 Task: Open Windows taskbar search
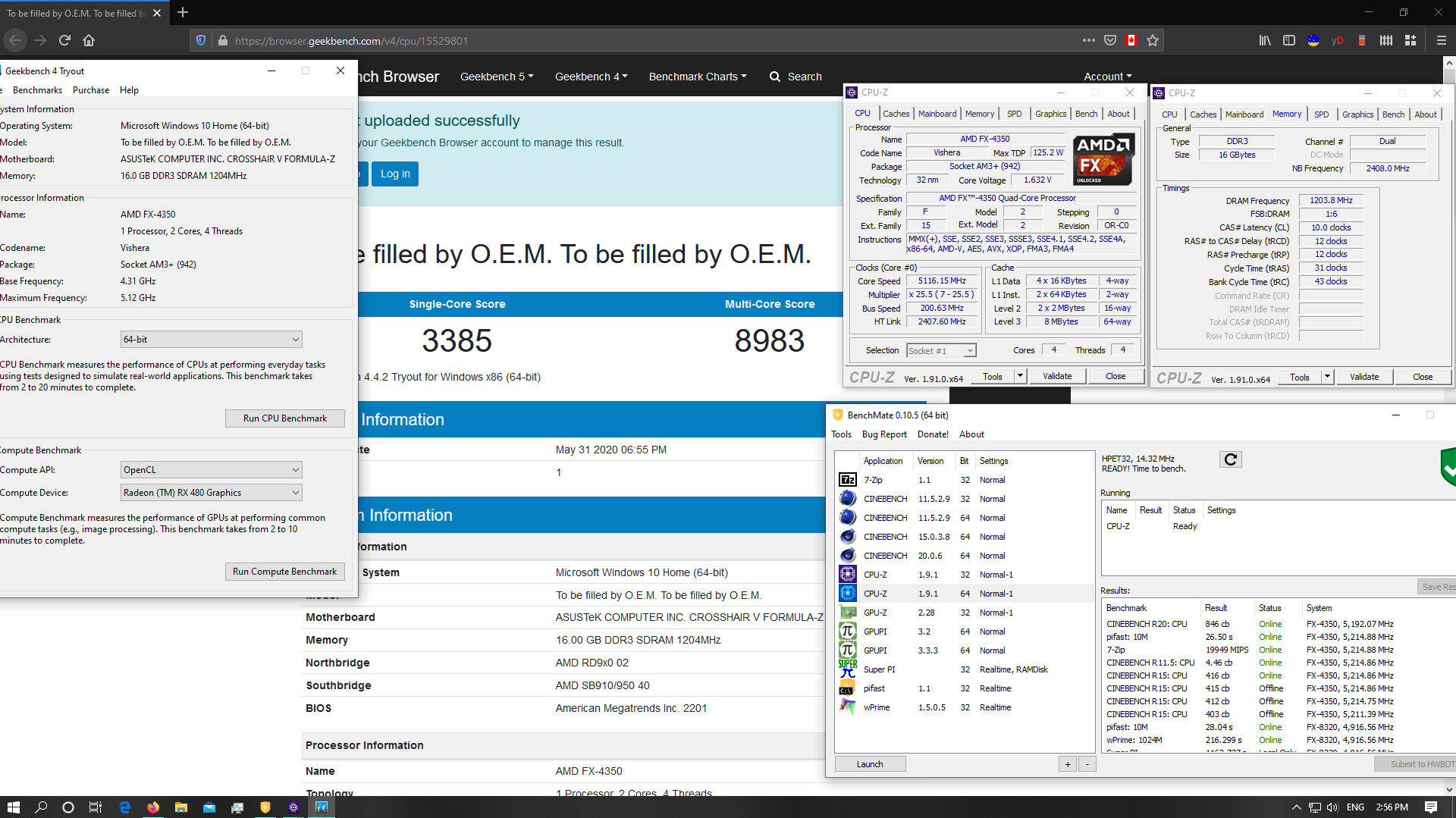coord(41,807)
